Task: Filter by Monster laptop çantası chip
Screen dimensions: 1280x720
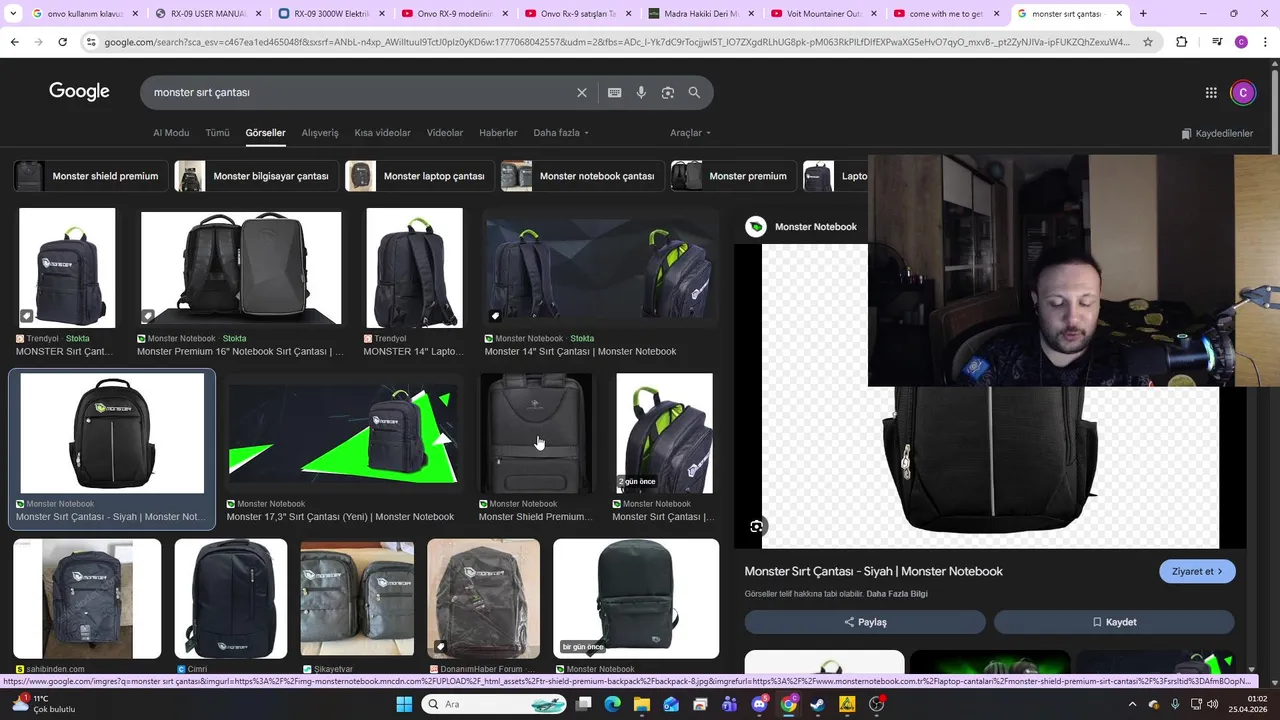Action: (x=418, y=176)
